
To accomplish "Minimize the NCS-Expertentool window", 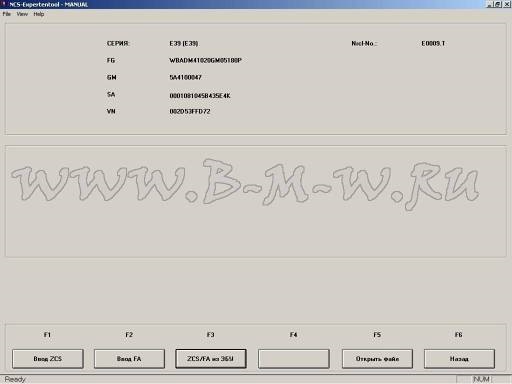I will [489, 4].
